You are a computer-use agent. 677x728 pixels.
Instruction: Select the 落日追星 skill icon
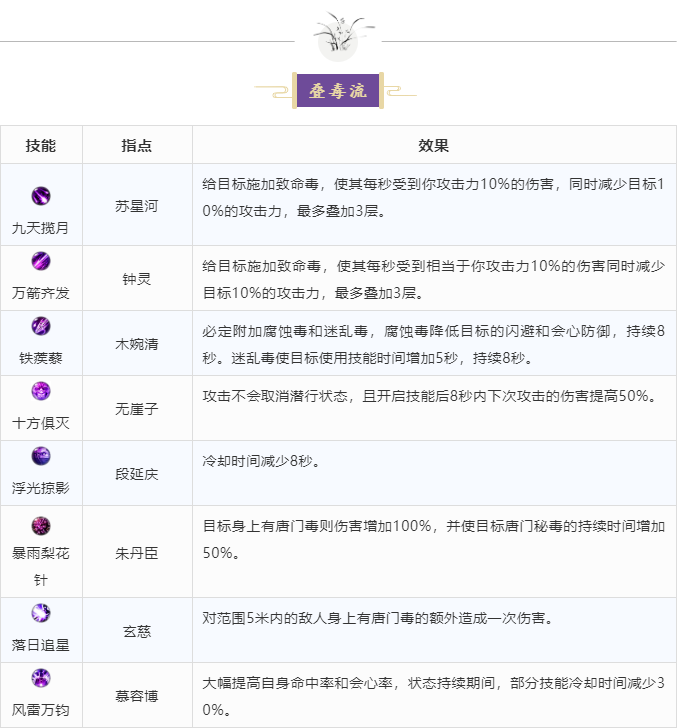click(x=41, y=613)
